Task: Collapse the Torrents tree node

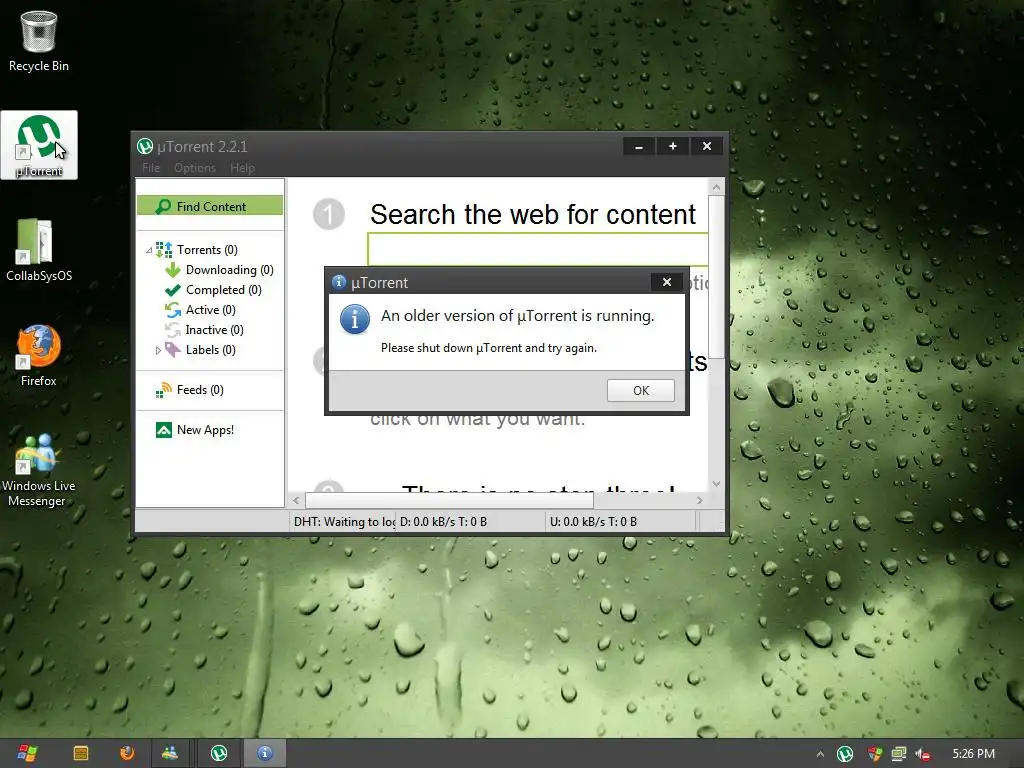Action: pyautogui.click(x=149, y=250)
